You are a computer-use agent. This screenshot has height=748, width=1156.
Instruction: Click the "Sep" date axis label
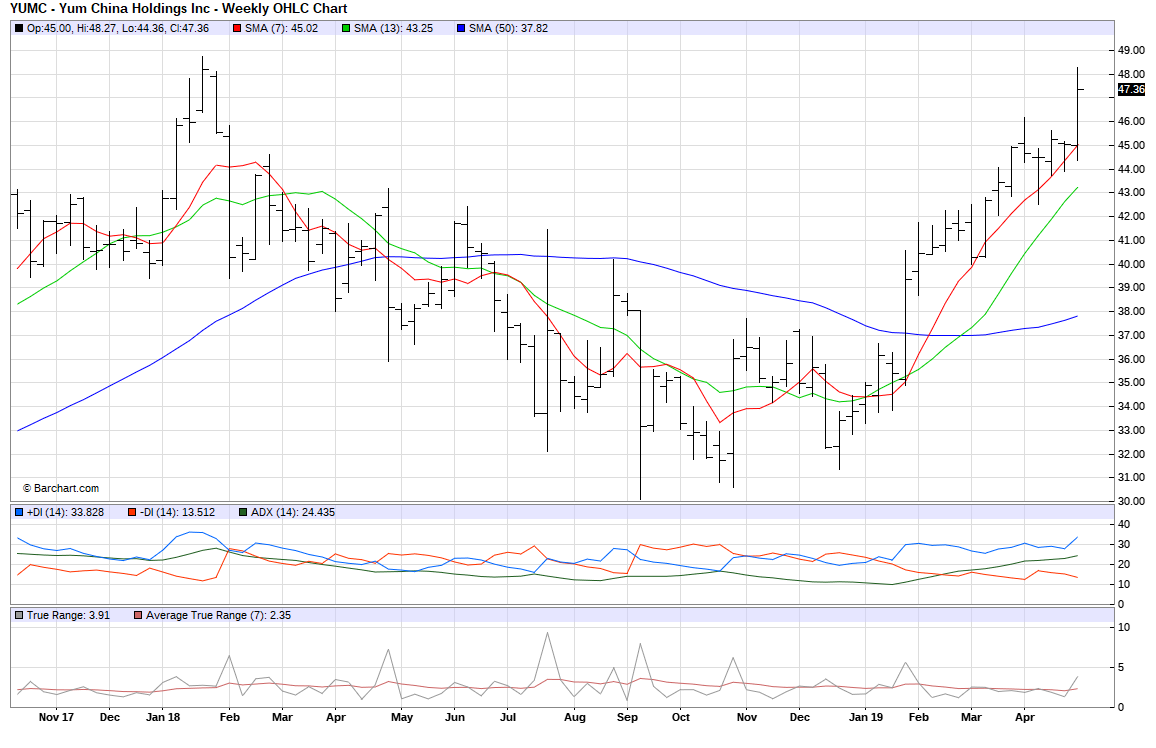[627, 718]
